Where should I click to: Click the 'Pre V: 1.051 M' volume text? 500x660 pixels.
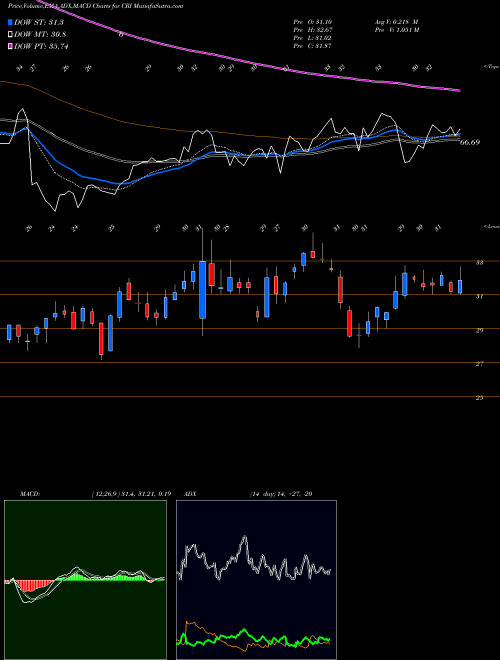[396, 30]
